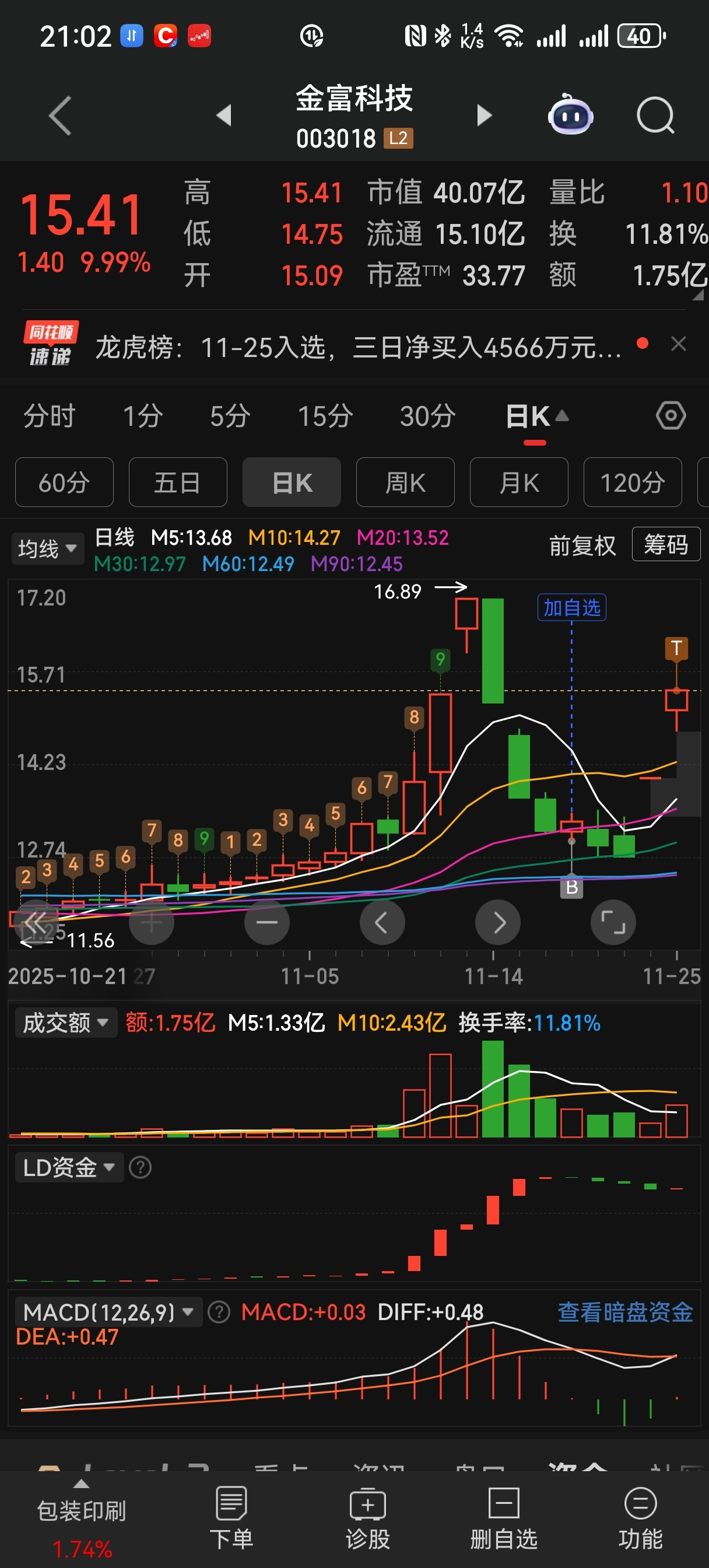This screenshot has height=1568, width=709.
Task: Zoom in chart with plus control
Action: [x=152, y=923]
